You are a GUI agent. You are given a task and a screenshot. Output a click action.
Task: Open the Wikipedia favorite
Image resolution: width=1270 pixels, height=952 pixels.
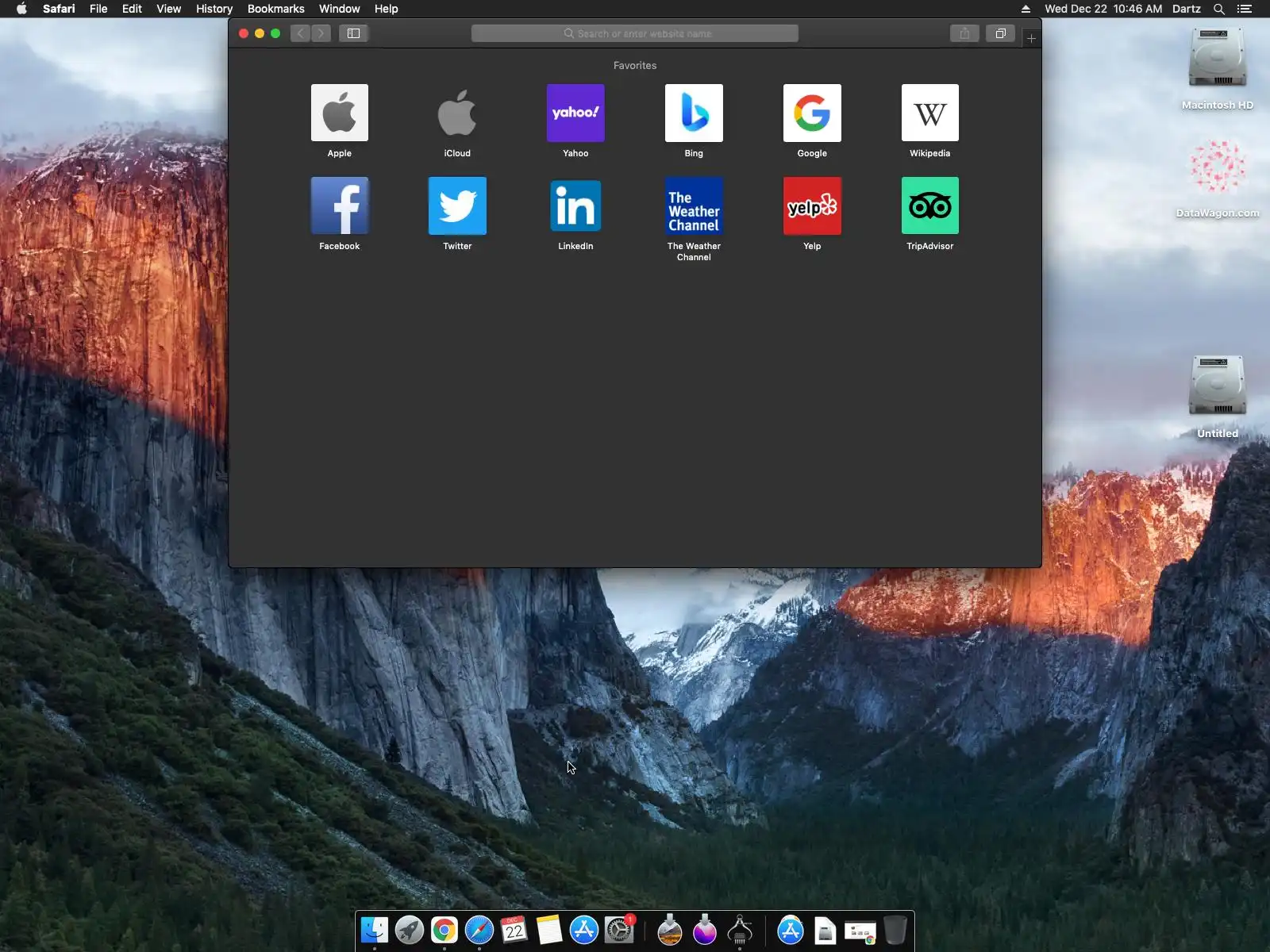click(930, 113)
